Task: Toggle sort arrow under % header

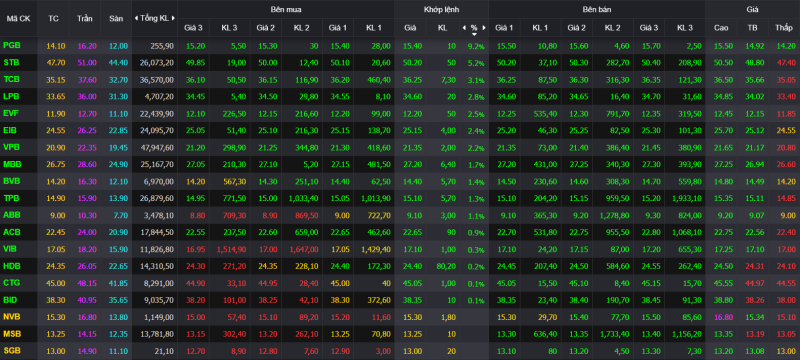Action: pyautogui.click(x=474, y=34)
